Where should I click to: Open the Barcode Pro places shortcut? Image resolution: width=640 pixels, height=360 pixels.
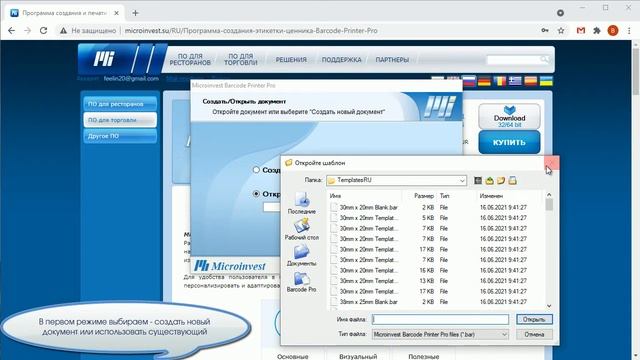click(302, 281)
